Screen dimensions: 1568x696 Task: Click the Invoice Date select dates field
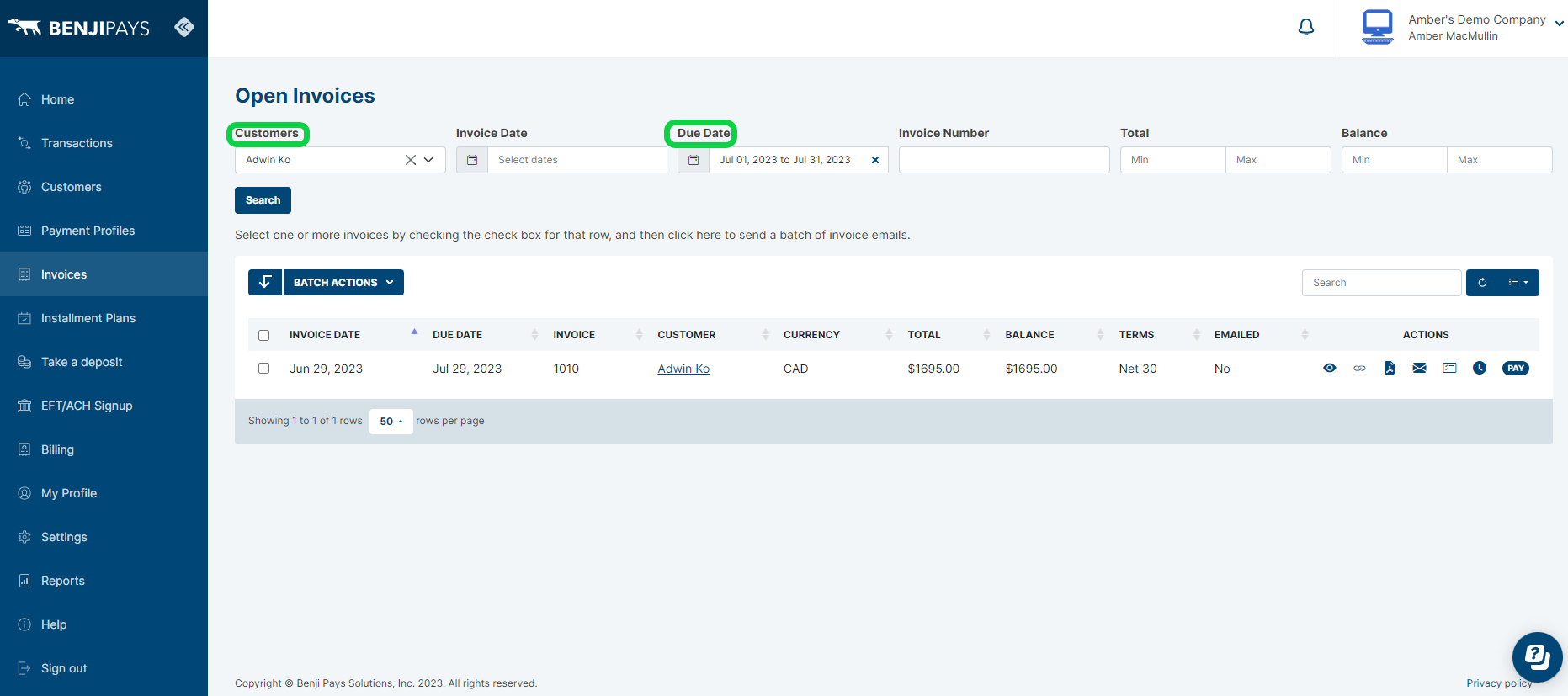[x=577, y=160]
